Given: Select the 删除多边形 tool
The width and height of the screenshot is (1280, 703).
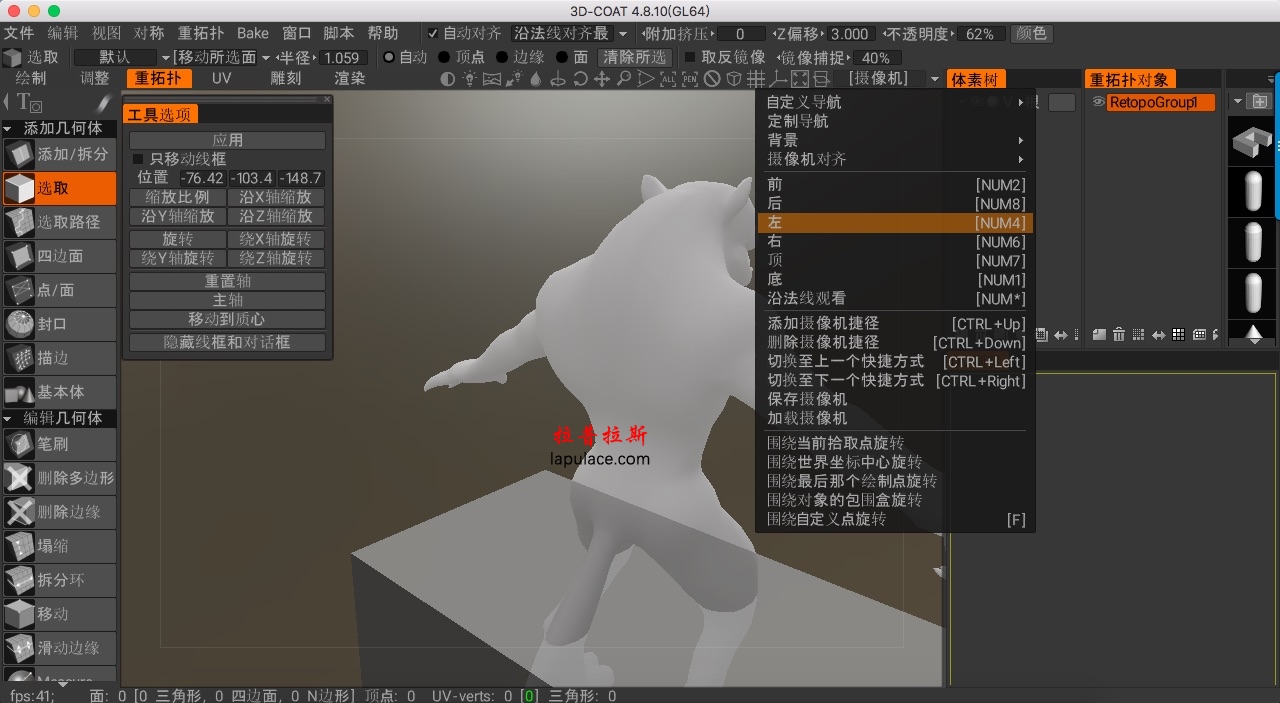Looking at the screenshot, I should [x=59, y=478].
